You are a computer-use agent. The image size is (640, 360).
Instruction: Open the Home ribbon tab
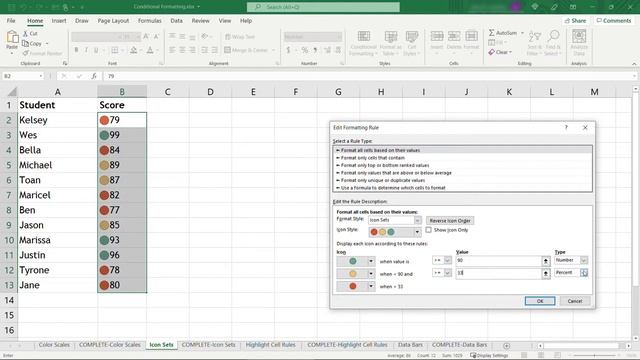pyautogui.click(x=35, y=20)
